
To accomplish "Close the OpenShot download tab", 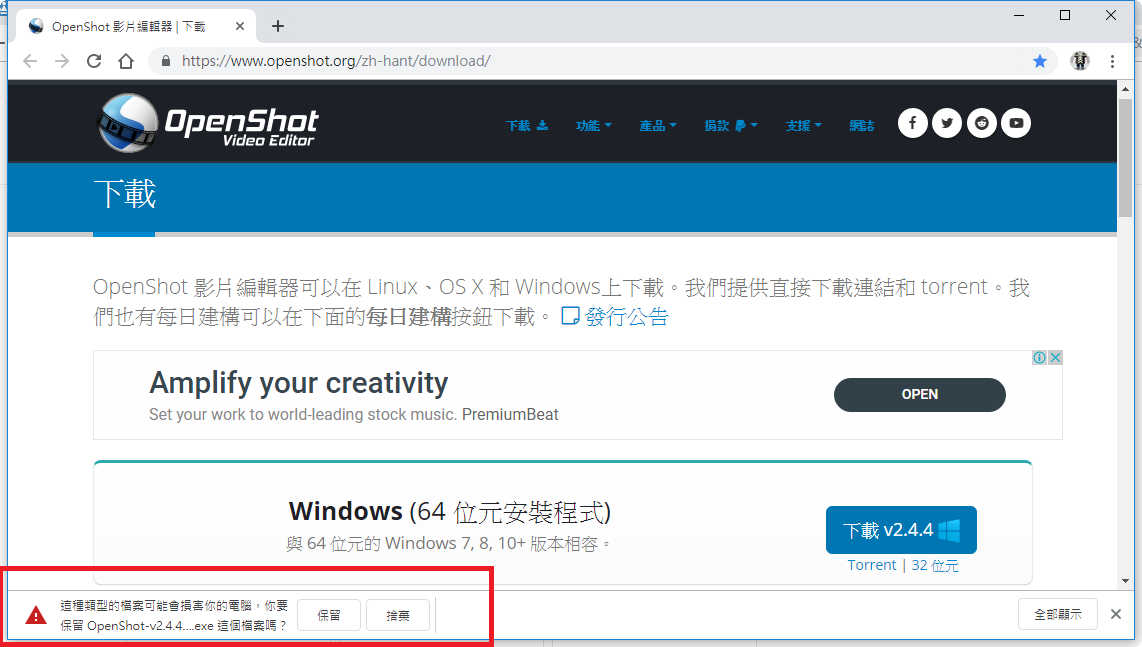I will [240, 26].
